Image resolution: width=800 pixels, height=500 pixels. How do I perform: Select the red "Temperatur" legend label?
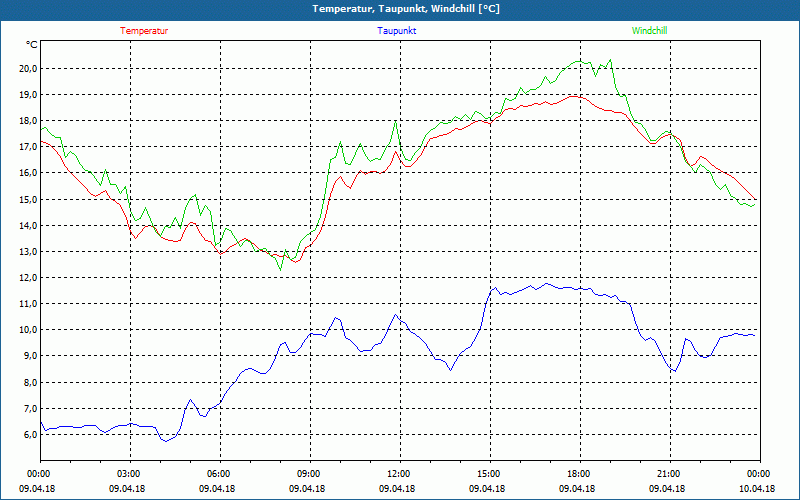tap(144, 31)
